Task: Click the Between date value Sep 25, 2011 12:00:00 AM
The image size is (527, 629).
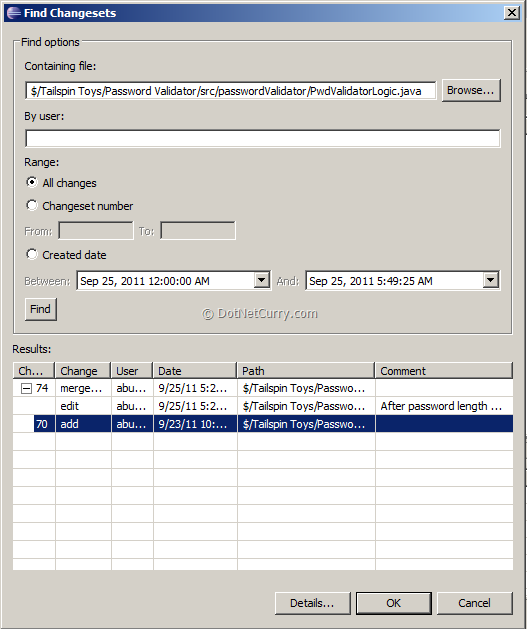Action: coord(145,281)
